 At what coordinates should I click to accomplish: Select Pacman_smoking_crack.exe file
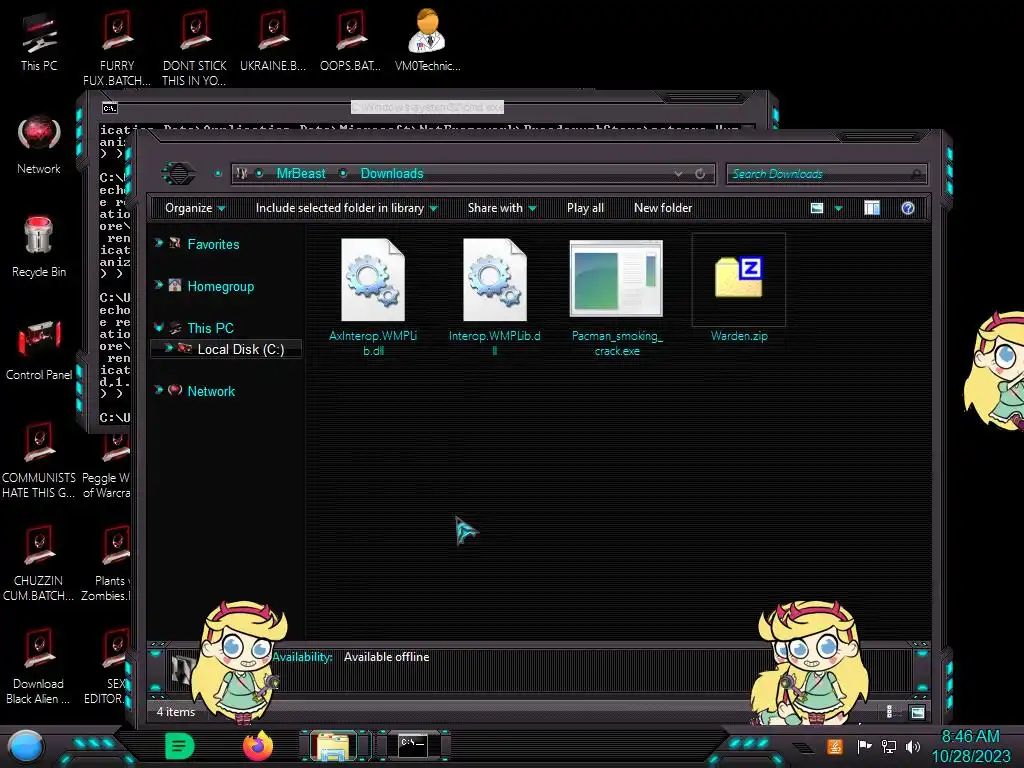(616, 297)
